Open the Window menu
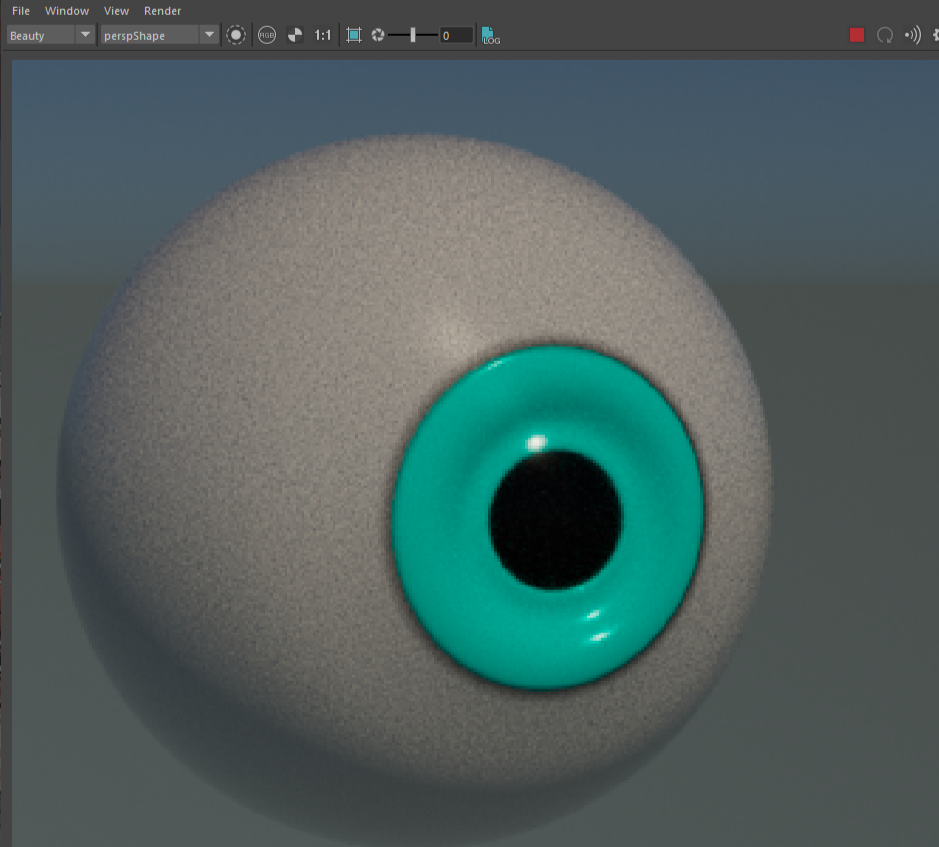The image size is (939, 847). 66,11
